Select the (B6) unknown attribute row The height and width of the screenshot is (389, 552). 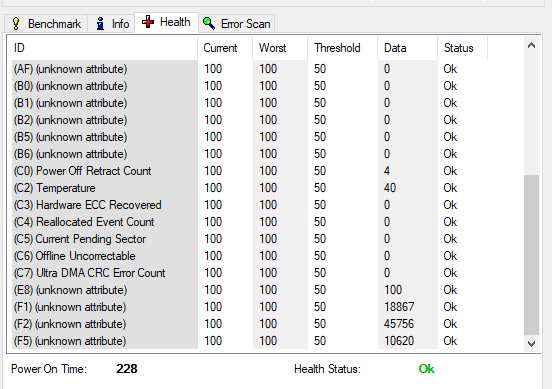click(250, 154)
